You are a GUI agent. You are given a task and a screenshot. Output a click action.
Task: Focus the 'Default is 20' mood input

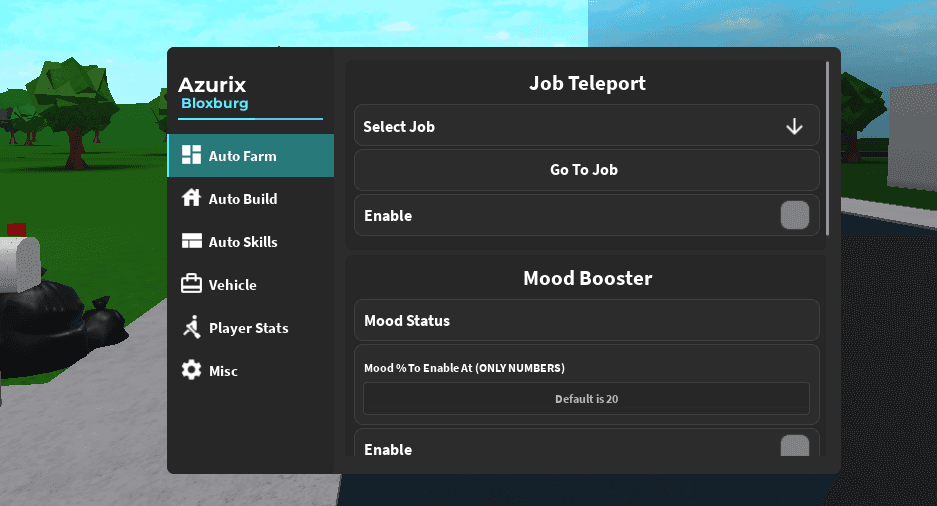tap(586, 399)
